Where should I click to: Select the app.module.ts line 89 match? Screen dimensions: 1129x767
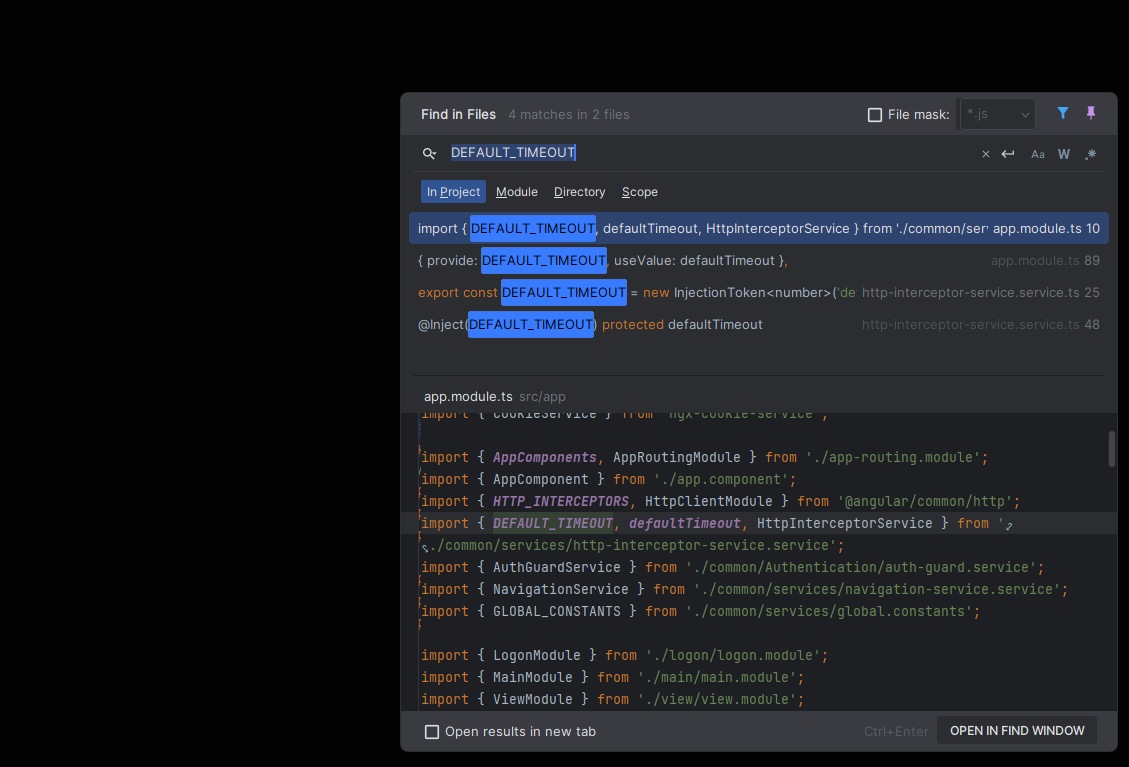[x=700, y=260]
